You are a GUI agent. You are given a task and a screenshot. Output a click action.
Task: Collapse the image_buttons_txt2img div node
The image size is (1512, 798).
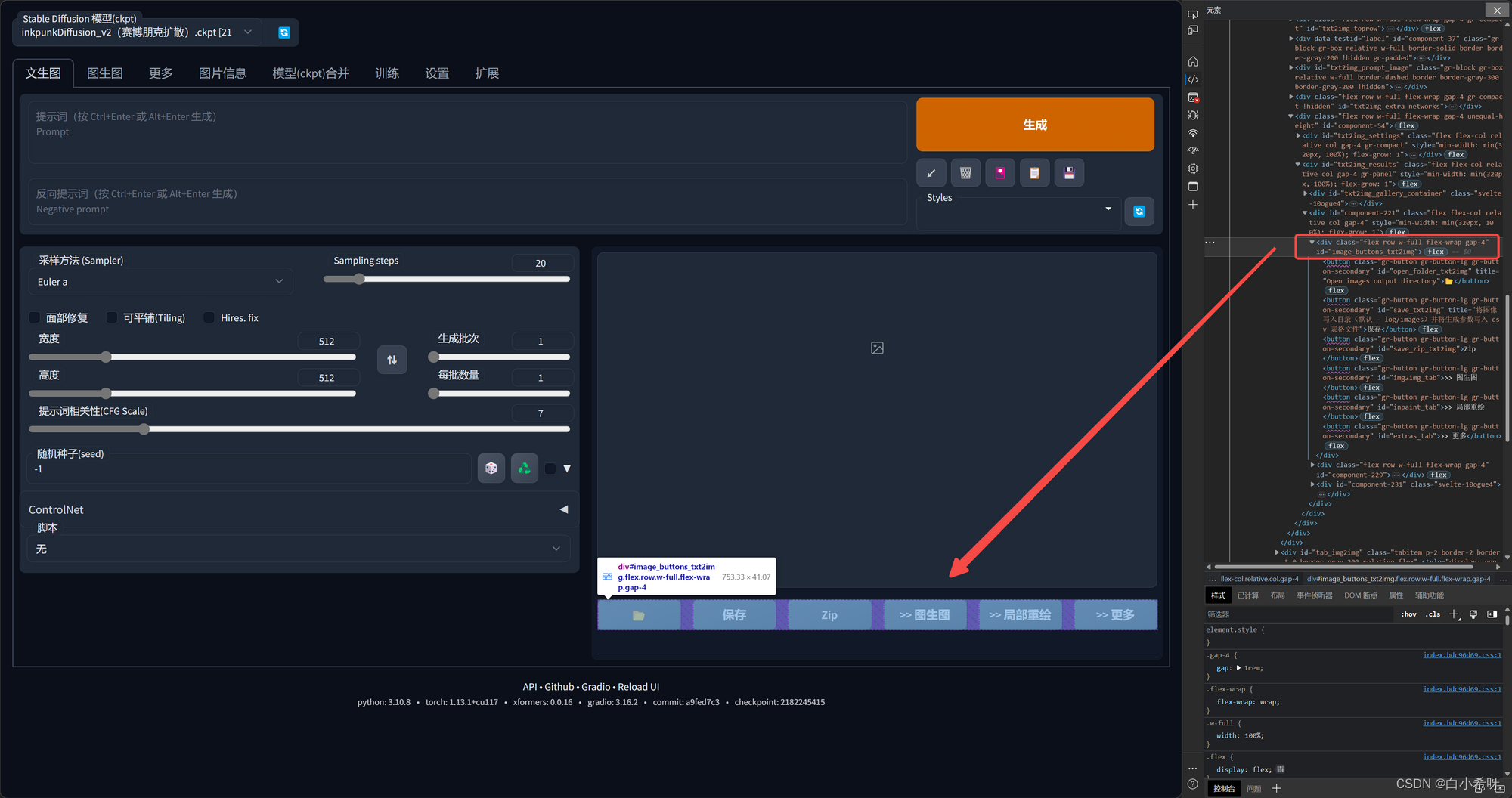click(1312, 243)
